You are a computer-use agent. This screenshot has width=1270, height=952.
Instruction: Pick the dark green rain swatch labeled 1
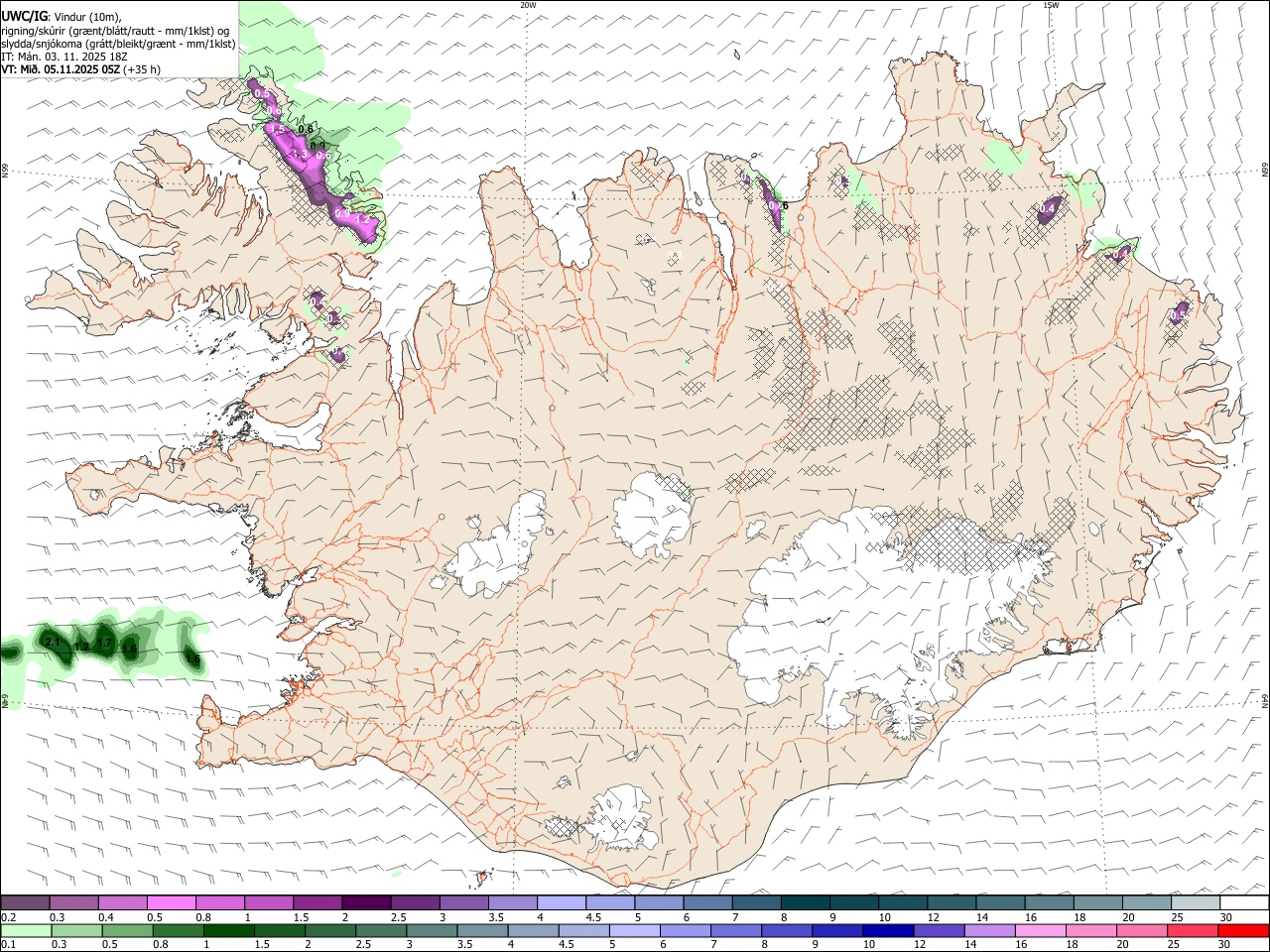[x=229, y=930]
